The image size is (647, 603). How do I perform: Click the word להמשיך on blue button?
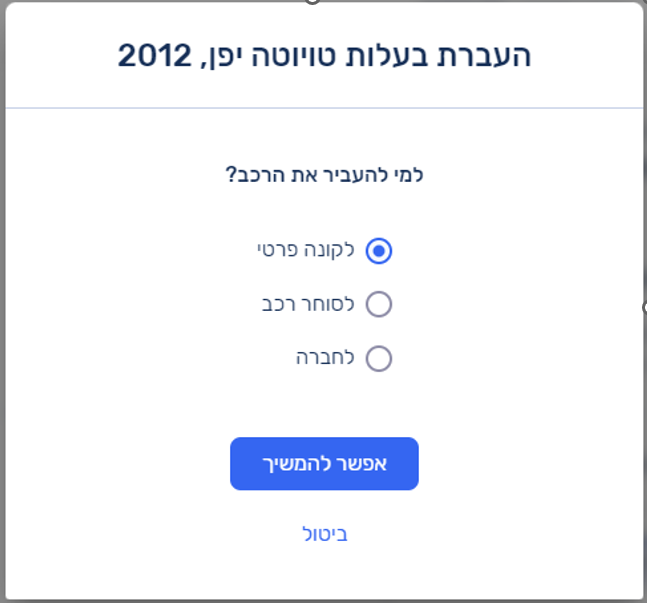[x=297, y=464]
